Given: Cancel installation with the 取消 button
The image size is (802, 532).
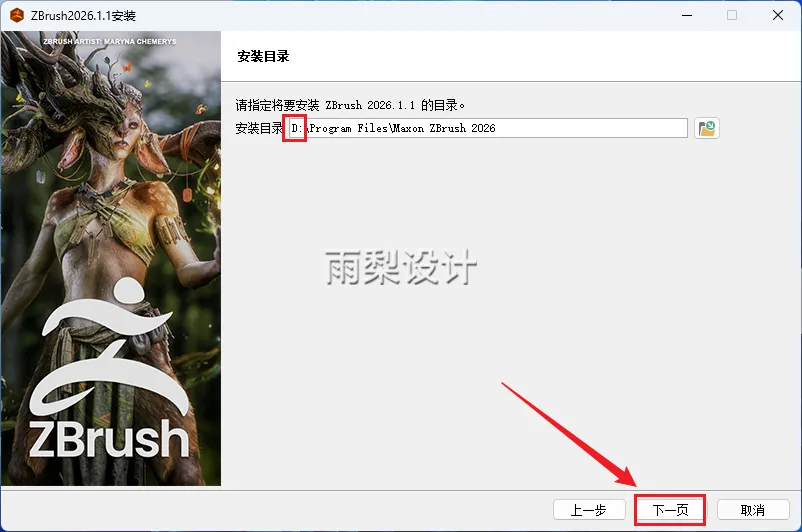Looking at the screenshot, I should [x=753, y=510].
